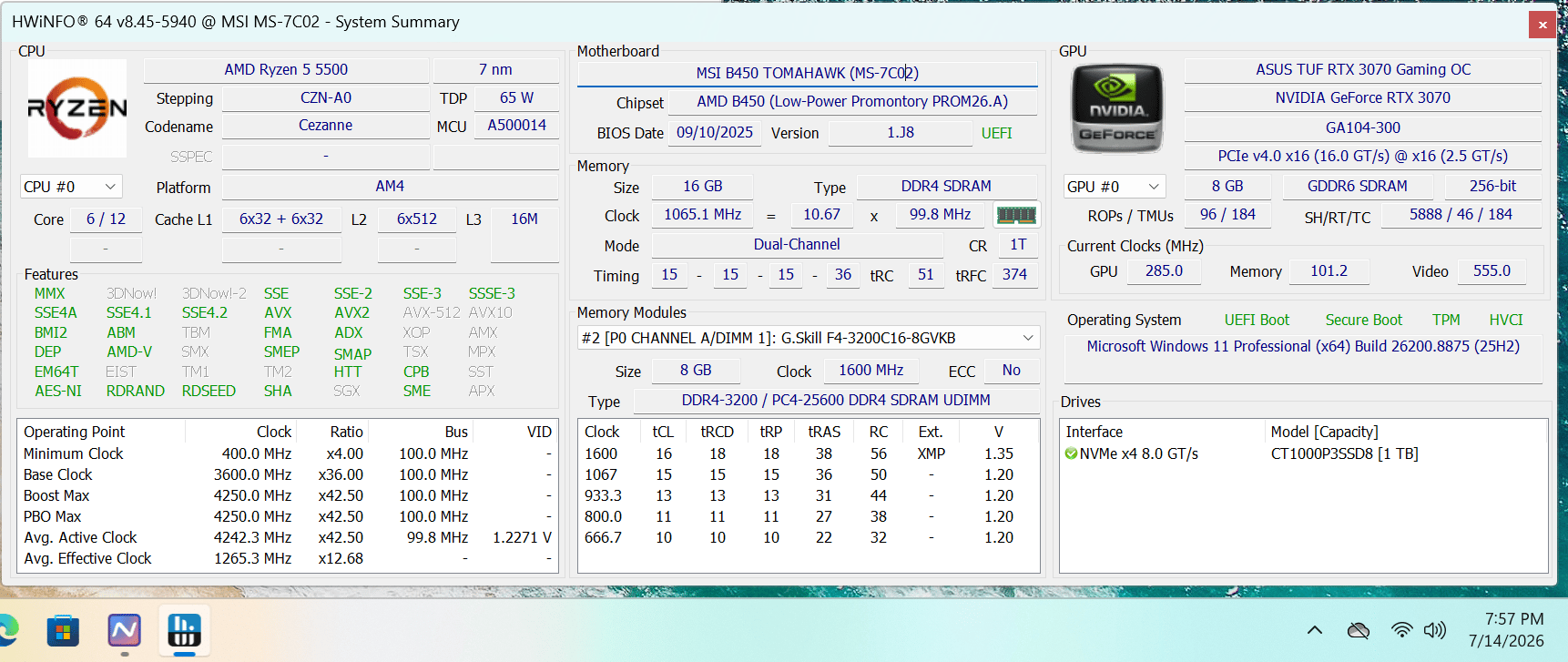Click the AMD Ryzen logo image
This screenshot has height=662, width=1568.
[x=77, y=108]
